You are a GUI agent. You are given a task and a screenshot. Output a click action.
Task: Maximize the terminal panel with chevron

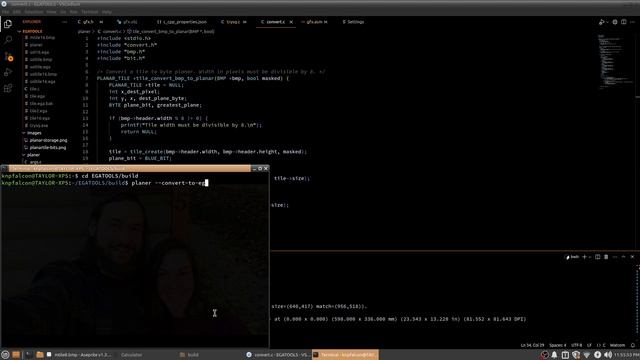(623, 257)
